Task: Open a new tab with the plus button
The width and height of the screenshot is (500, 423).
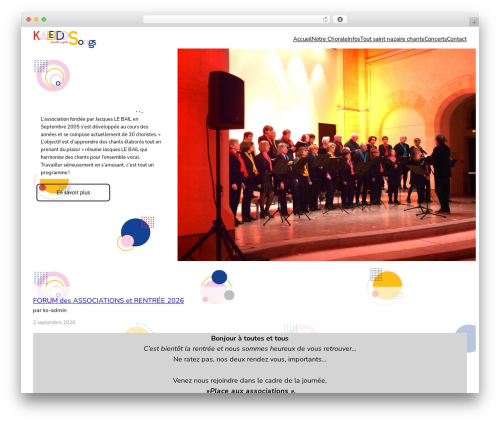Action: [474, 22]
